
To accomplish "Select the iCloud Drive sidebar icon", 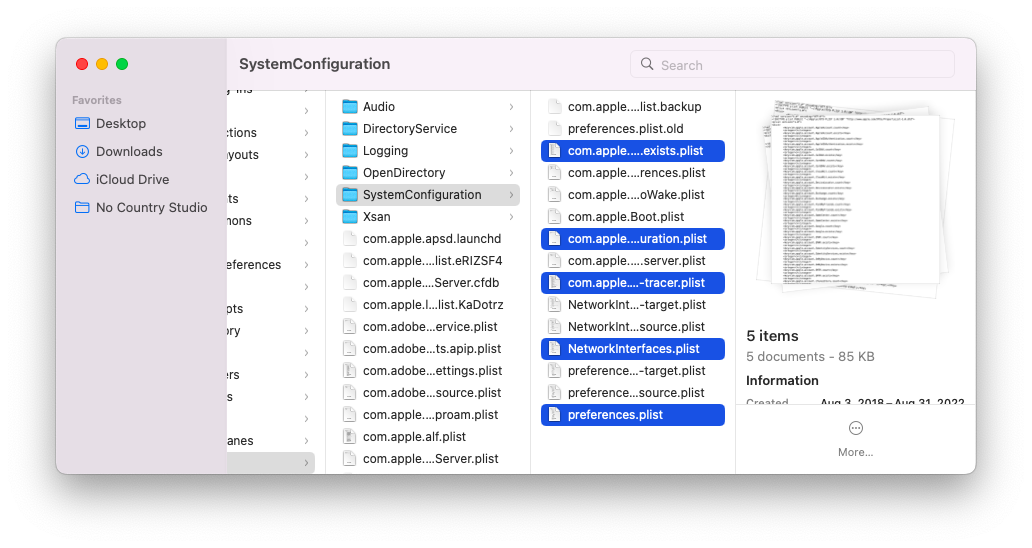I will [x=82, y=179].
